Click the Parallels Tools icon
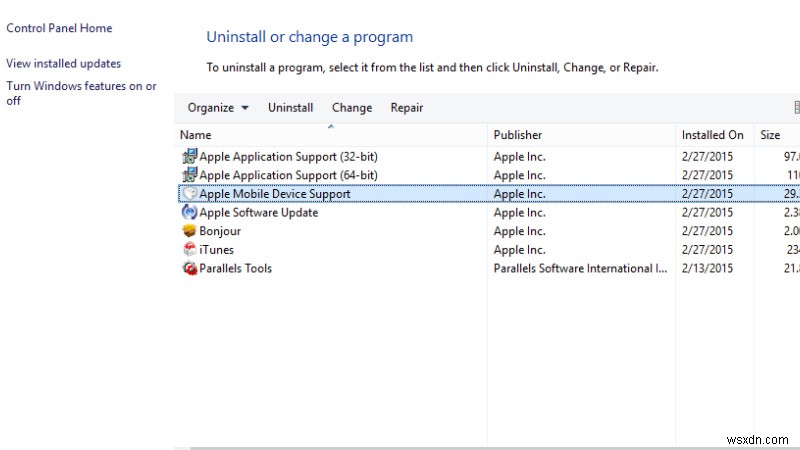Viewport: 800px width, 450px height. click(189, 268)
